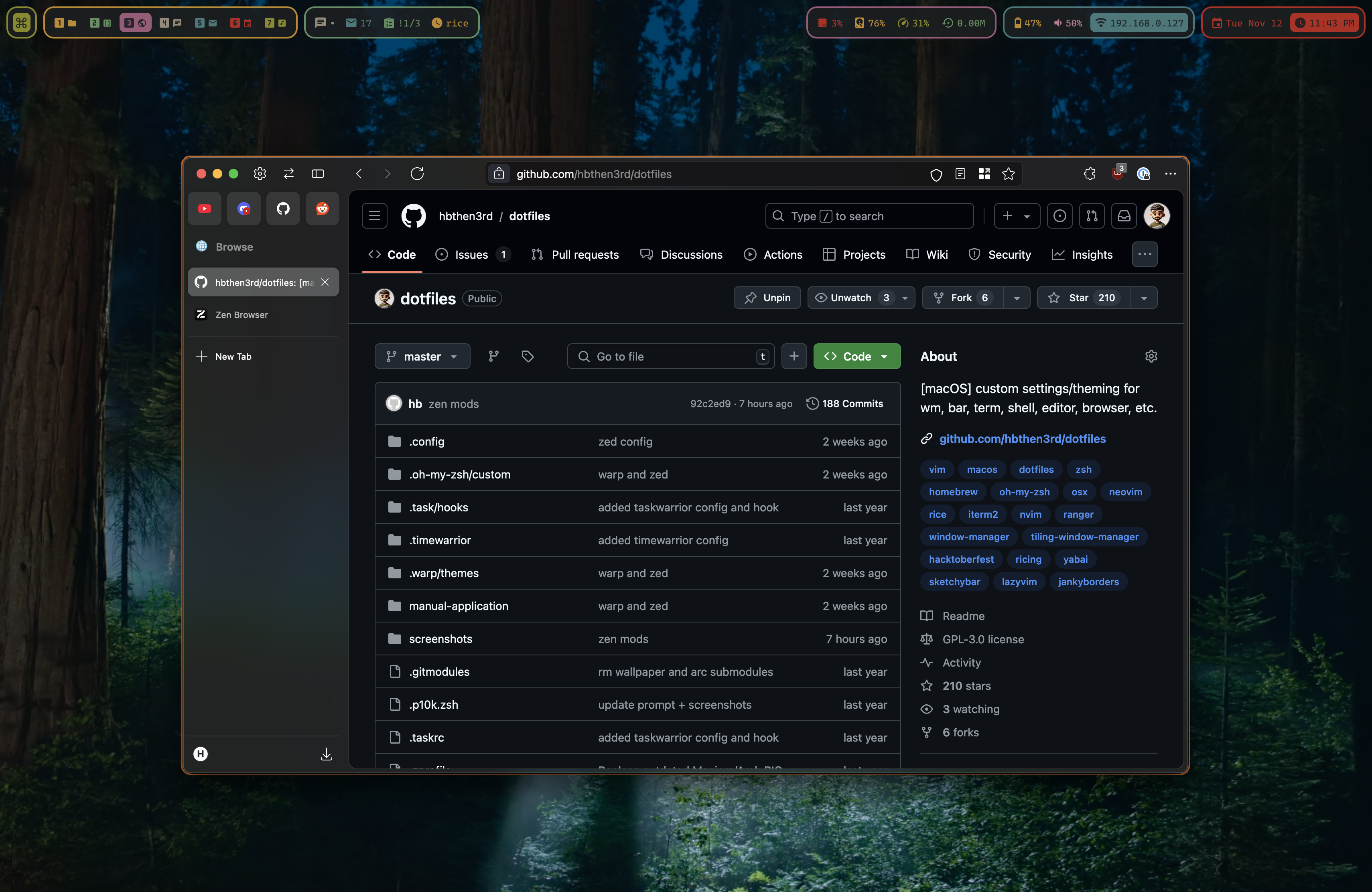Open the .p10k.zsh file
1372x892 pixels.
pos(434,705)
